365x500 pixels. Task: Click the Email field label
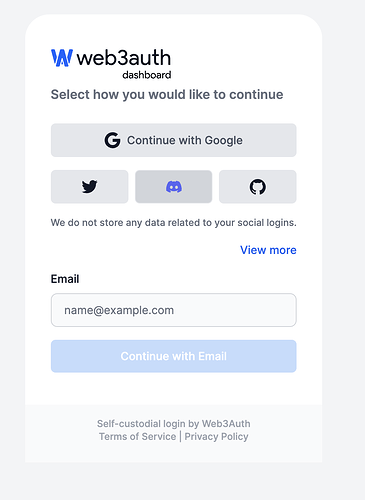(65, 279)
